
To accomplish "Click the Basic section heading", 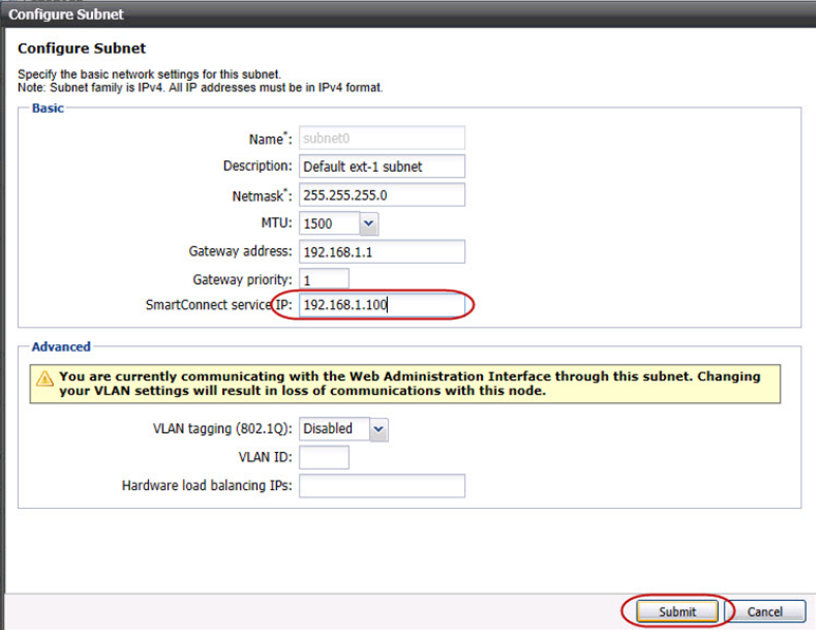I will 48,108.
